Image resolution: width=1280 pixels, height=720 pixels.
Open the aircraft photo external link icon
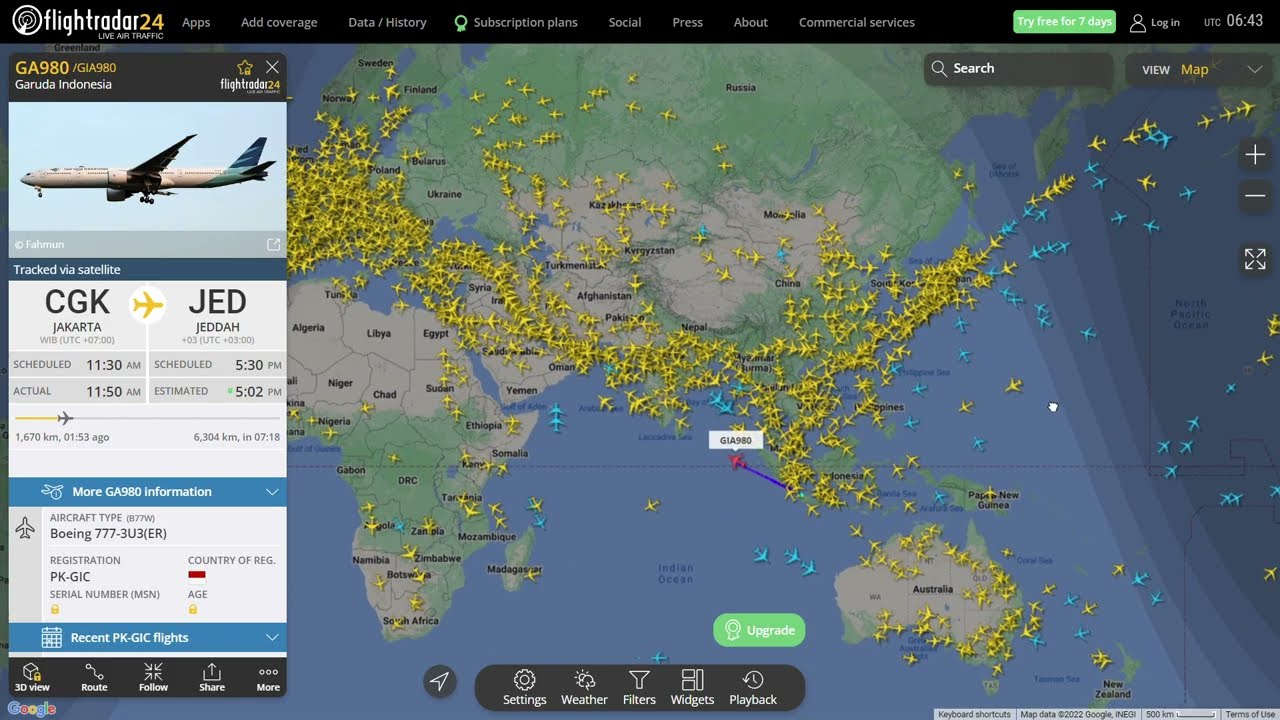[x=273, y=244]
